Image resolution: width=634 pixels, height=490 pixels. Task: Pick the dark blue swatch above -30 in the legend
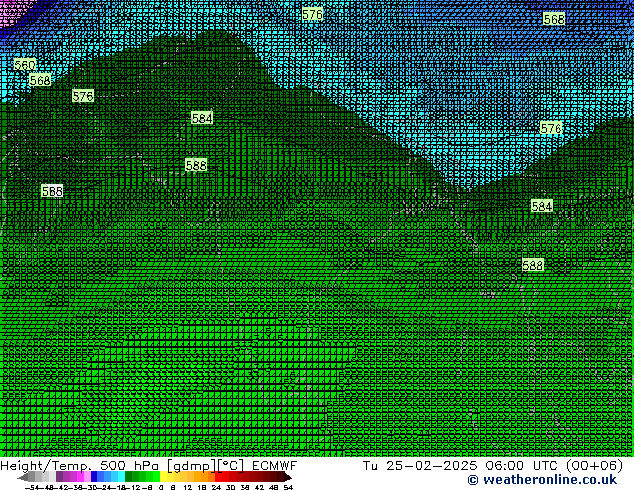(94, 477)
